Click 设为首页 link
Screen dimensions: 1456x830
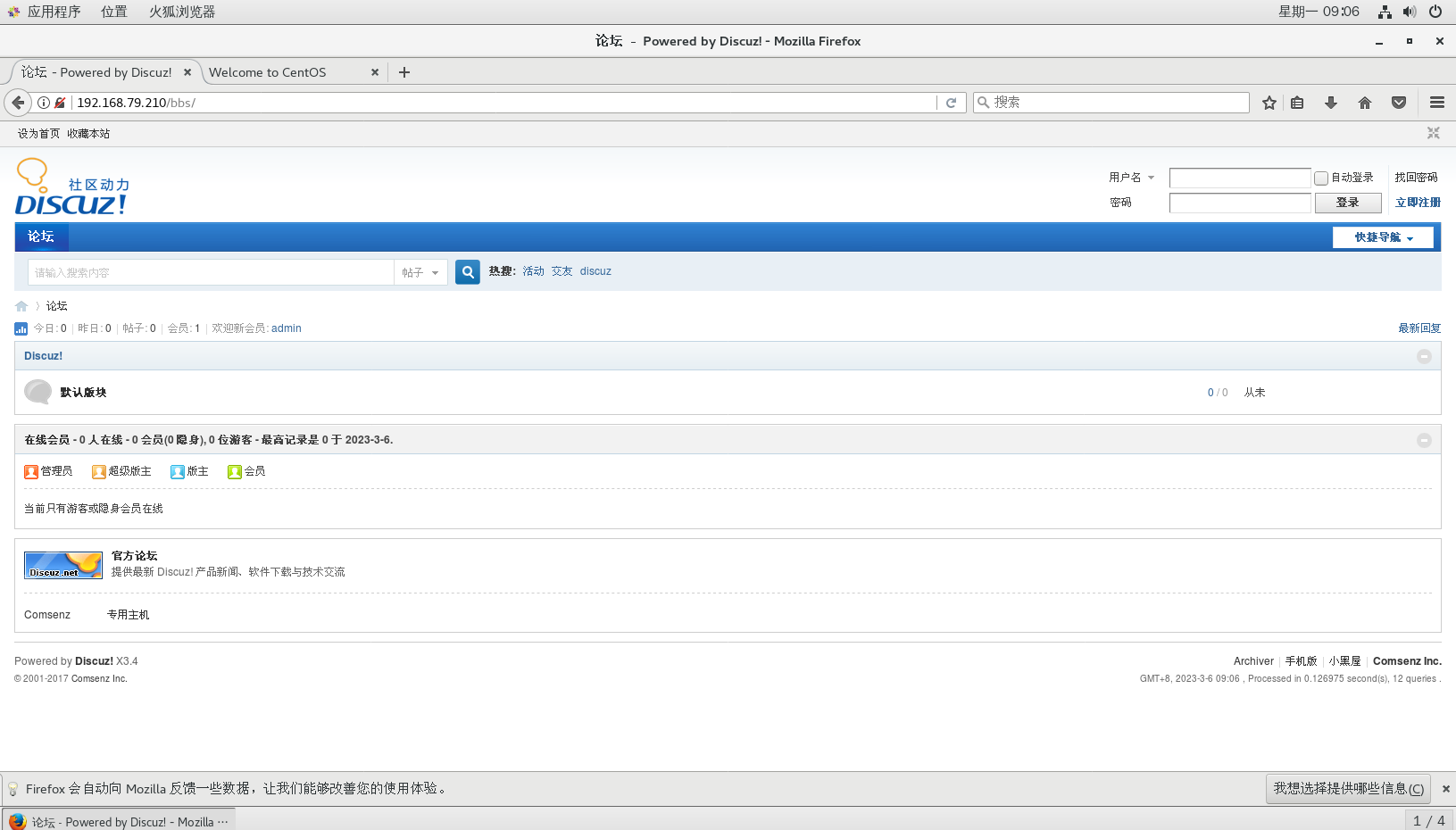(38, 134)
